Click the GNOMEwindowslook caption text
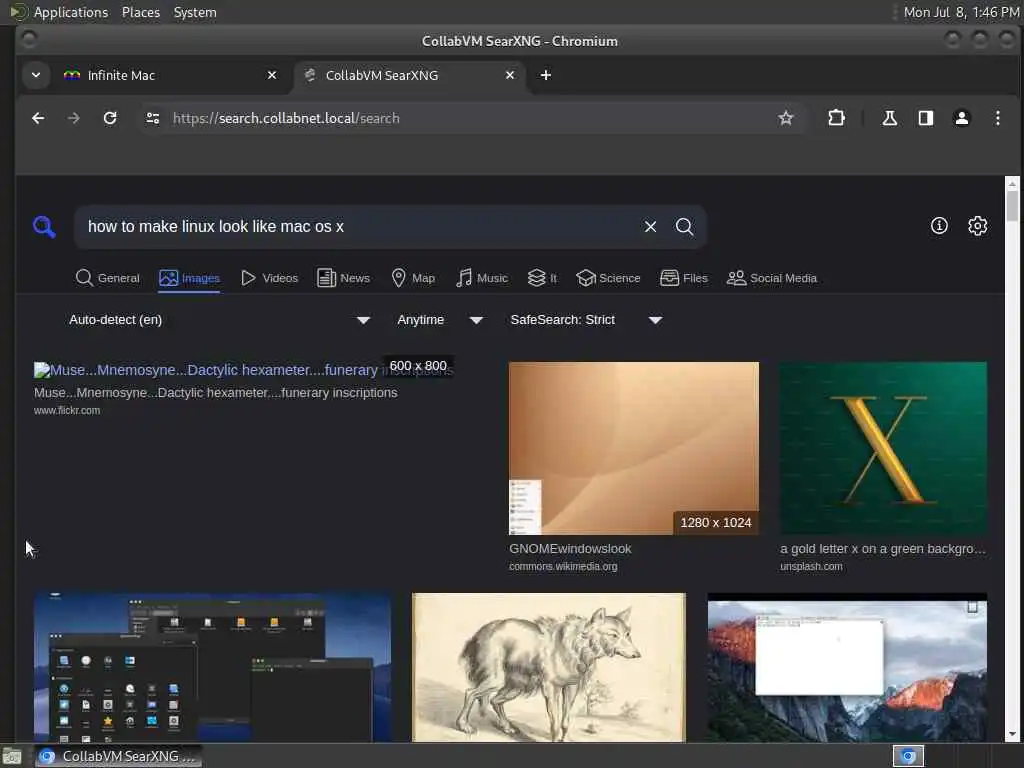This screenshot has width=1024, height=768. [570, 549]
